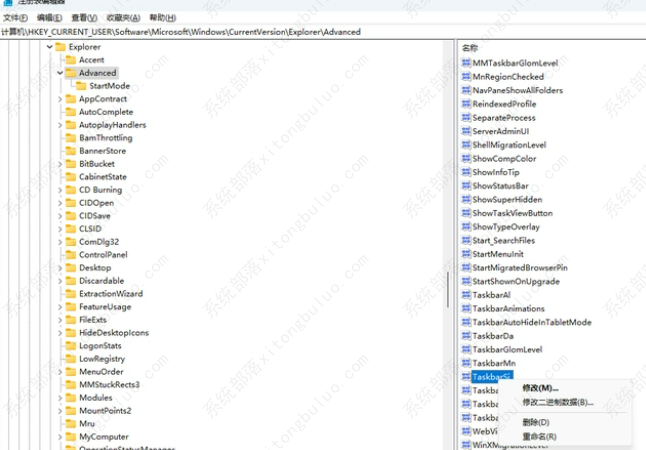Screen dimensions: 646x450
Task: Select the CabinetState folder icon
Action: pos(71,177)
